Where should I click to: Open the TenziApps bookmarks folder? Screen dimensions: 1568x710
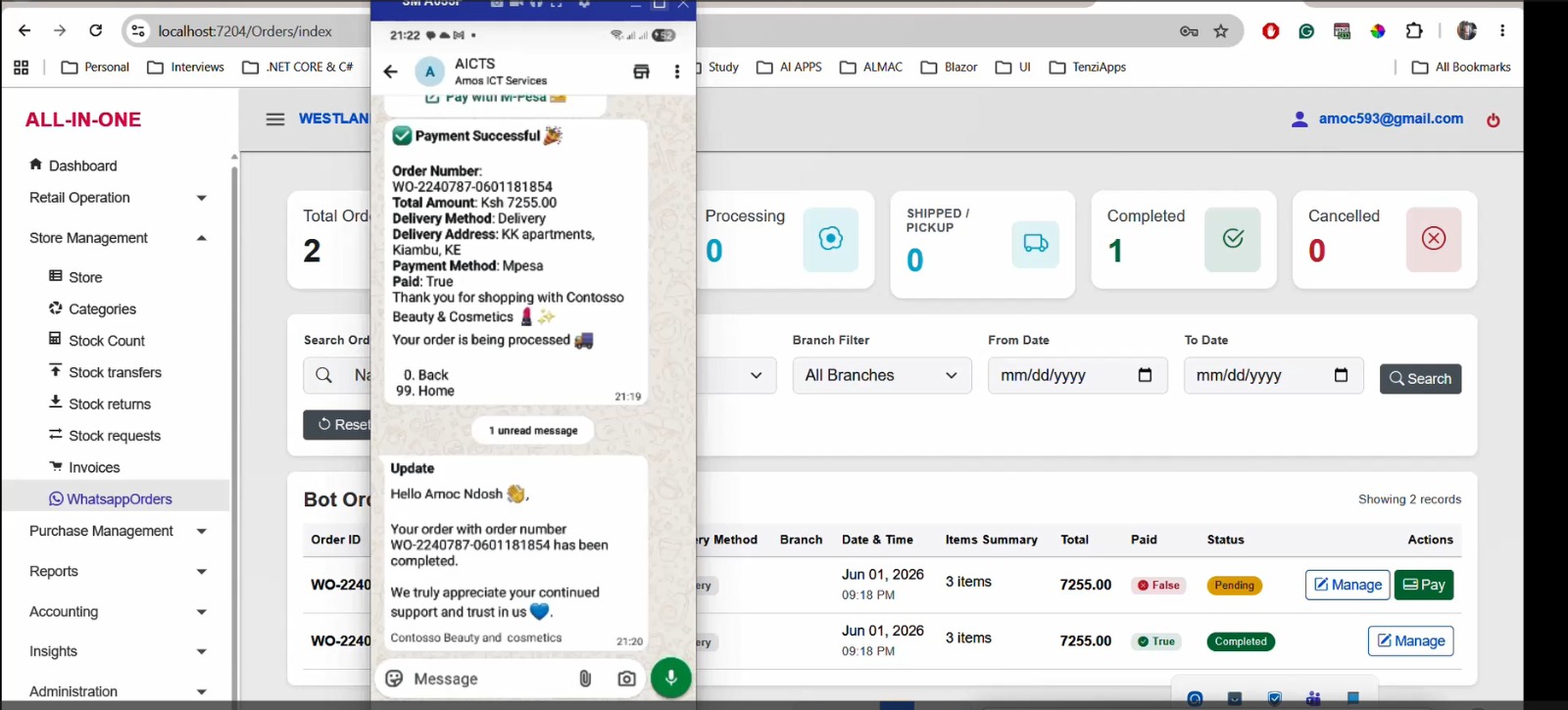1088,67
